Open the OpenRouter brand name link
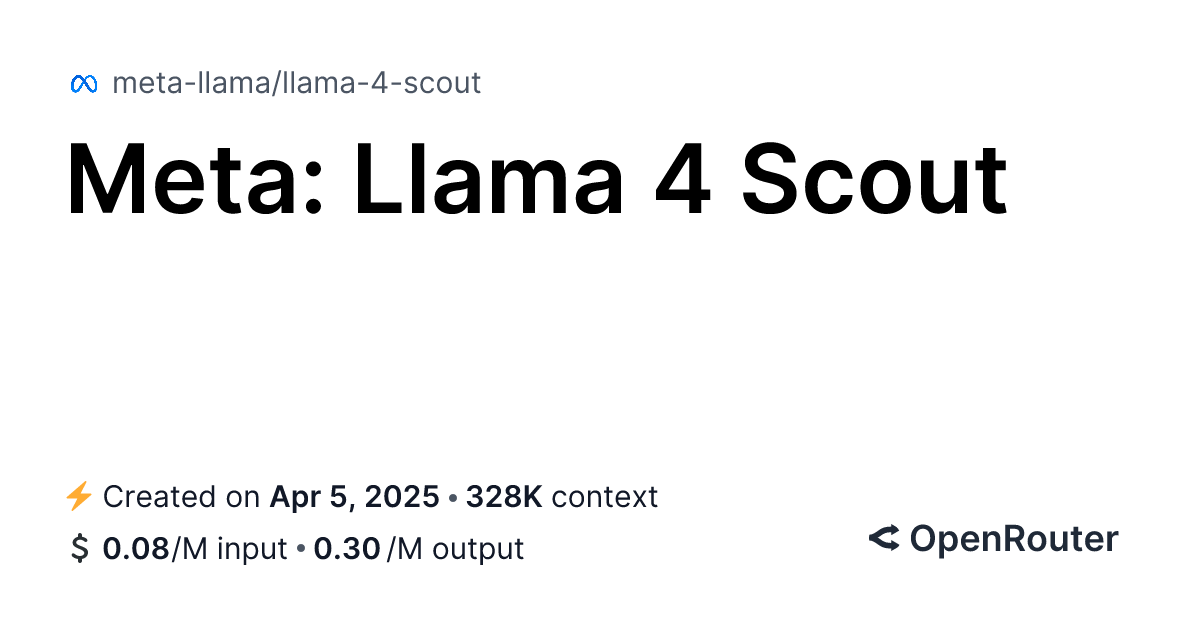The image size is (1200, 630). point(1013,539)
